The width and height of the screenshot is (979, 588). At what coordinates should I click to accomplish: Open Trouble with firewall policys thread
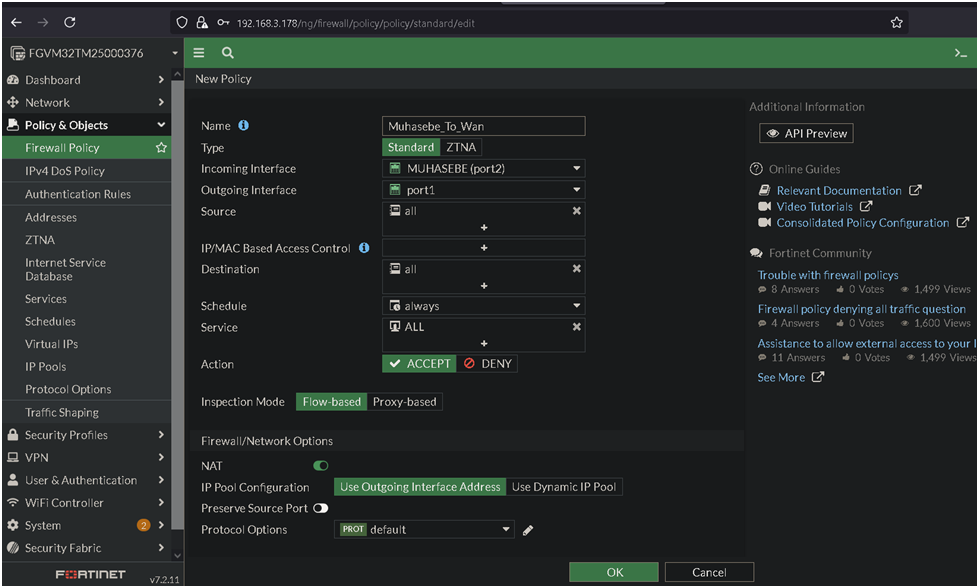828,275
